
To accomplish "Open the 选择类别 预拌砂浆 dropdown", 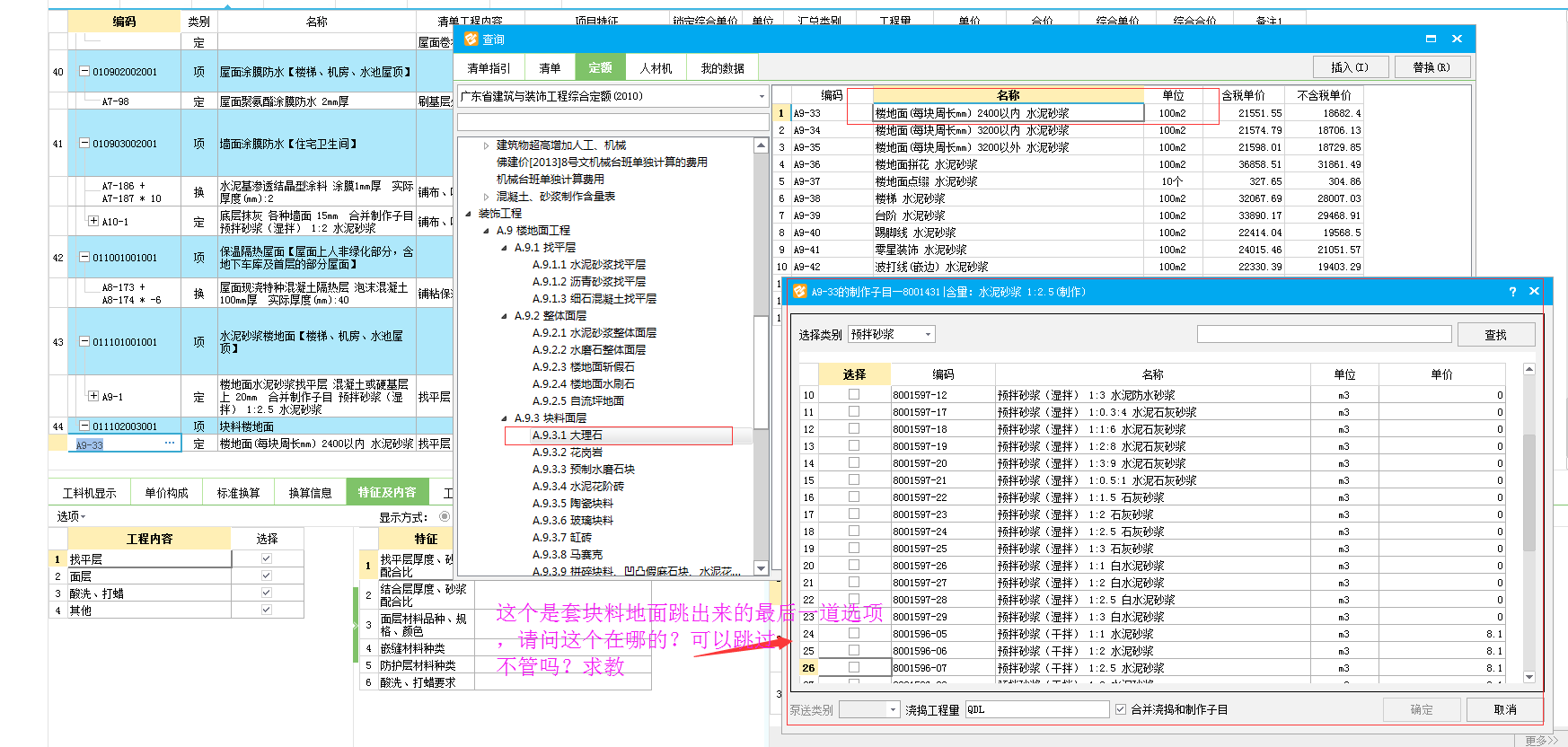I will point(928,334).
